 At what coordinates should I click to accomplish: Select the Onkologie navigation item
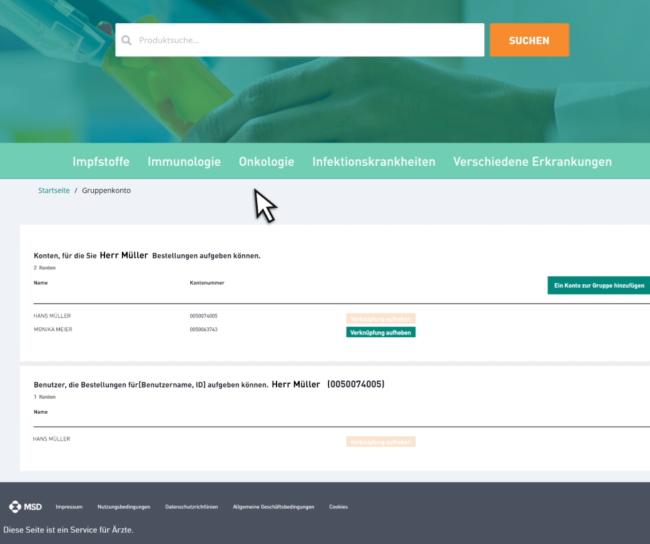click(266, 161)
